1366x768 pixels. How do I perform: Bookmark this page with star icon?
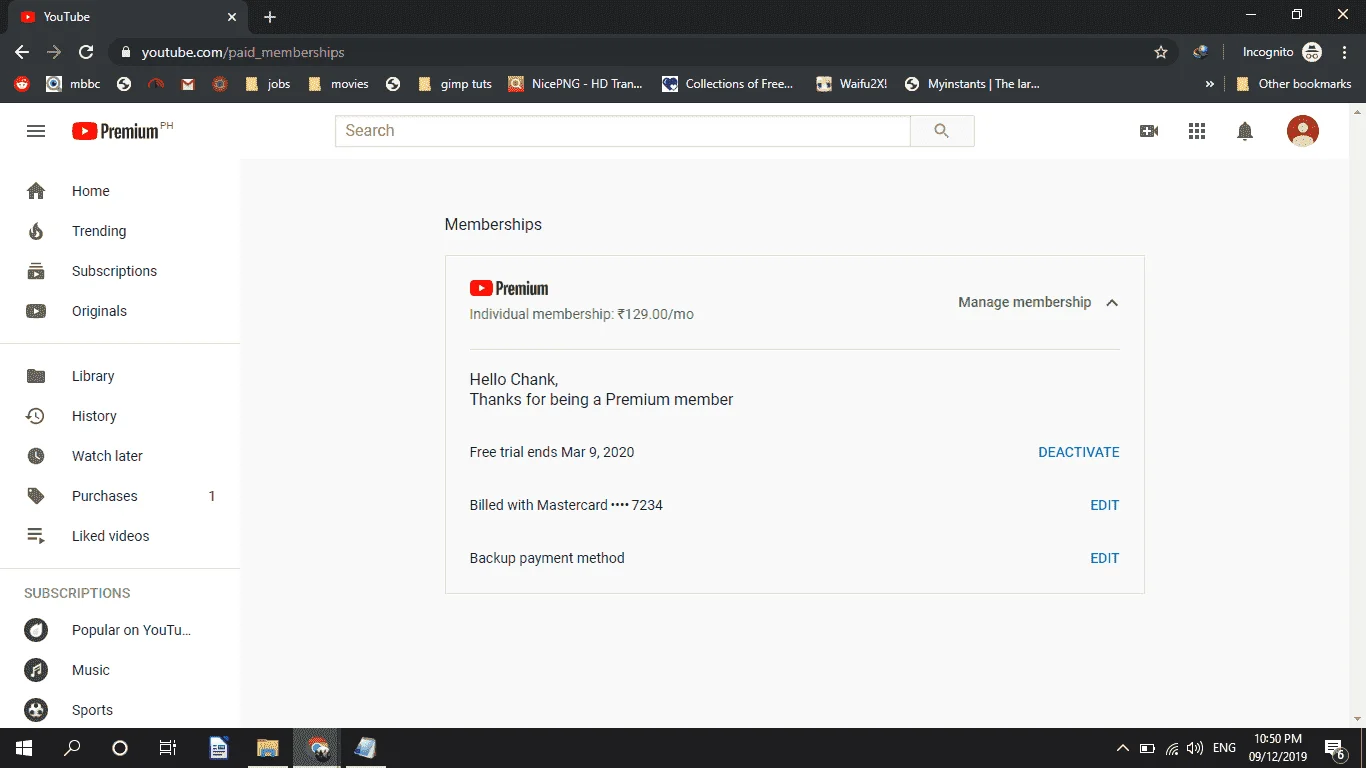(1161, 52)
